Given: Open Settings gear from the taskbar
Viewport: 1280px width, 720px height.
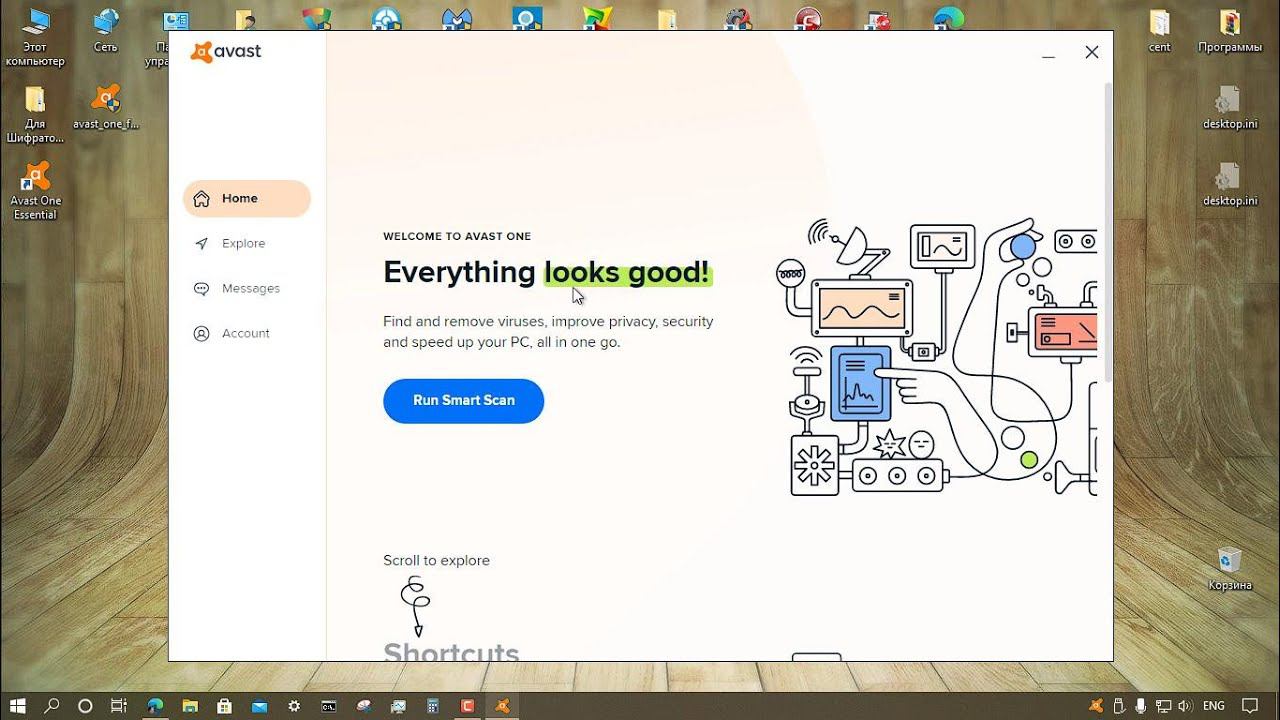Looking at the screenshot, I should [x=295, y=706].
